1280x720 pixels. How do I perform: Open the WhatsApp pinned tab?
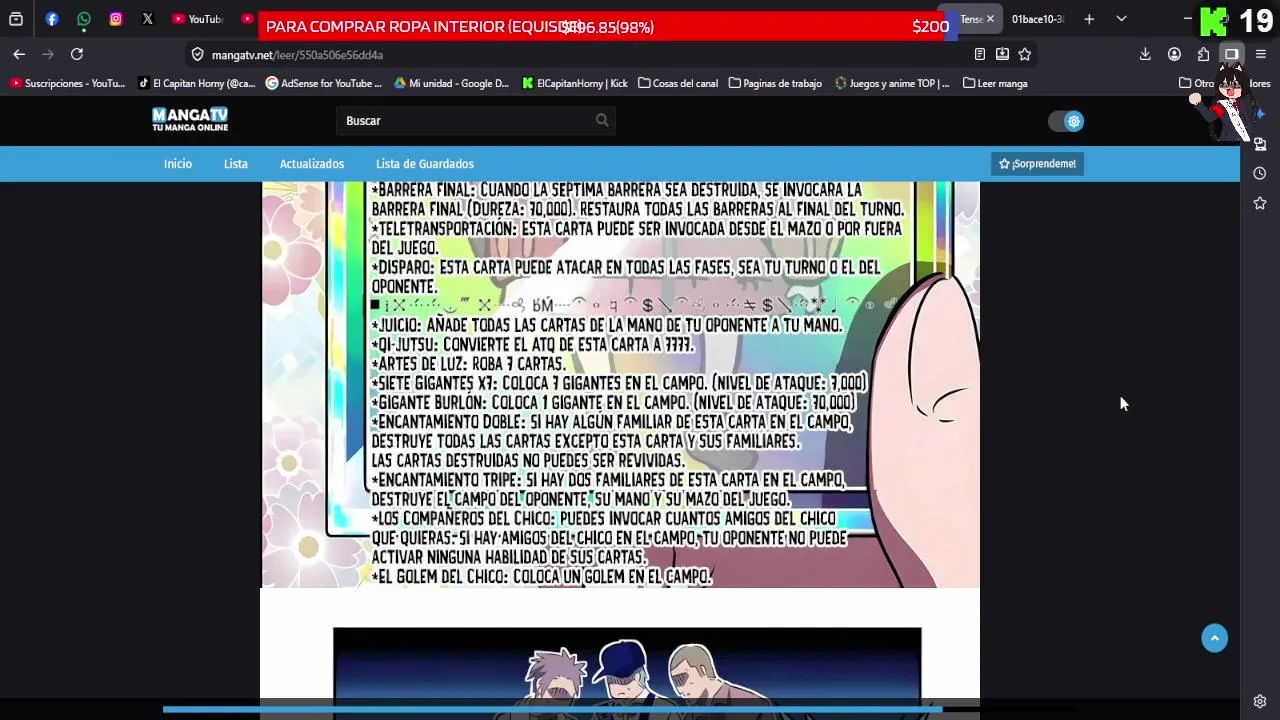click(x=84, y=19)
